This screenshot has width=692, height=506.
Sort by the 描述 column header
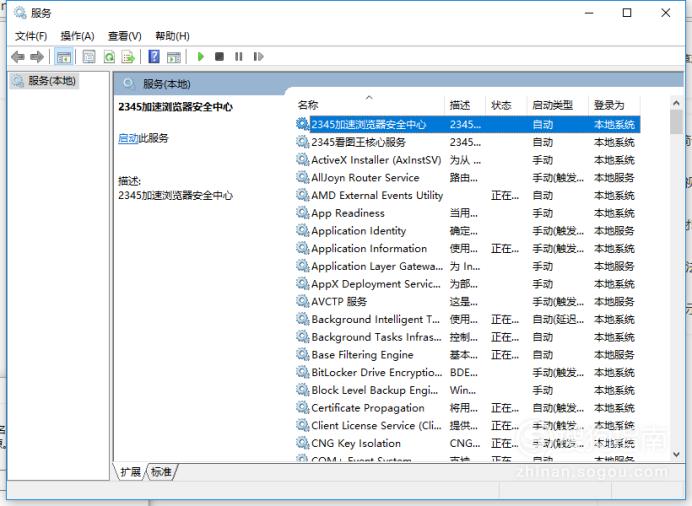[x=465, y=105]
